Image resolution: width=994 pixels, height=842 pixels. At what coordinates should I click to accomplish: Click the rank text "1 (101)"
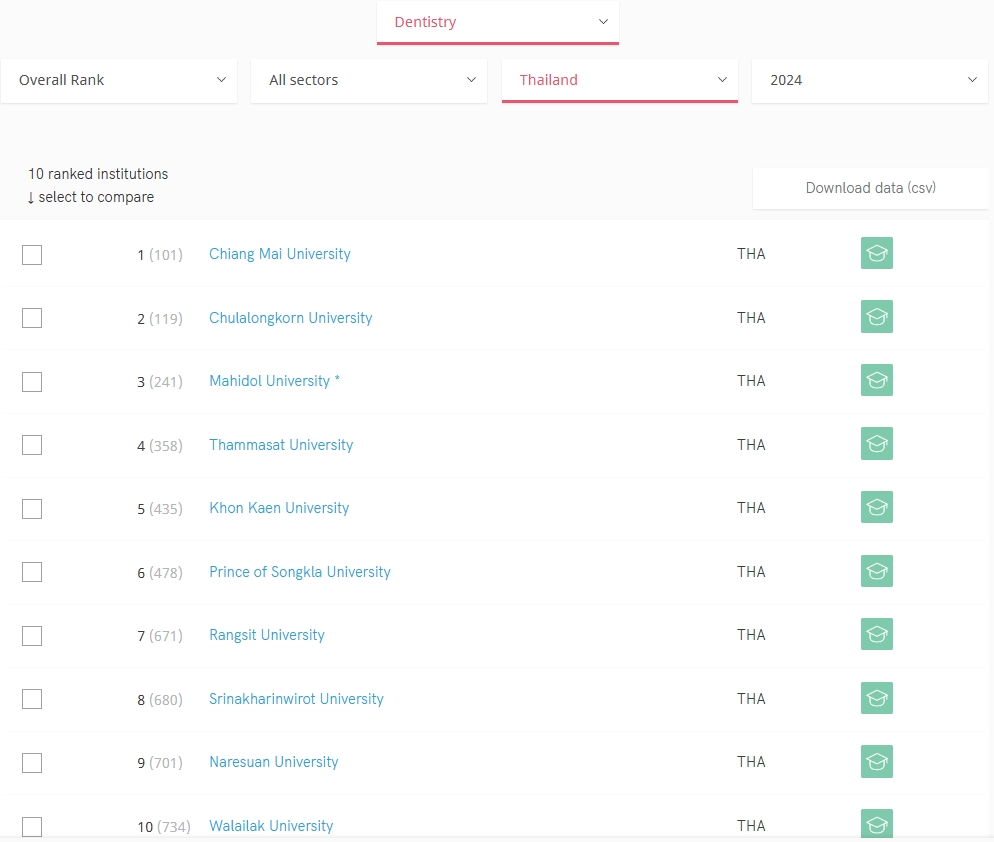[160, 255]
